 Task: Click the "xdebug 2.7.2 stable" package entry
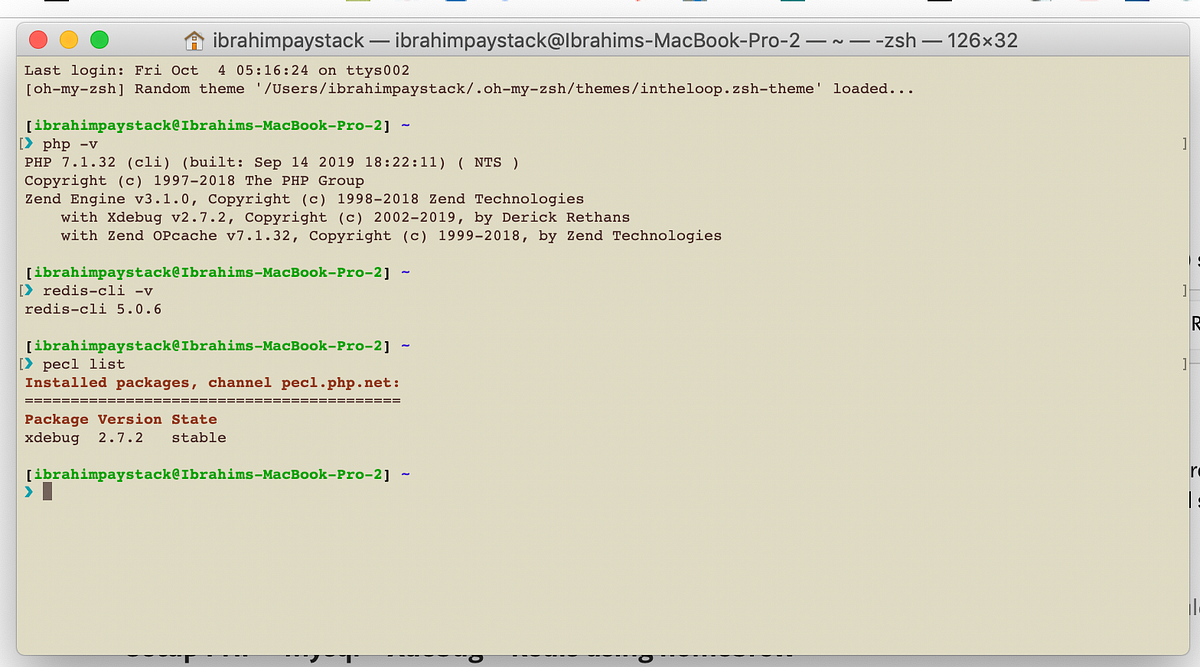tap(125, 437)
